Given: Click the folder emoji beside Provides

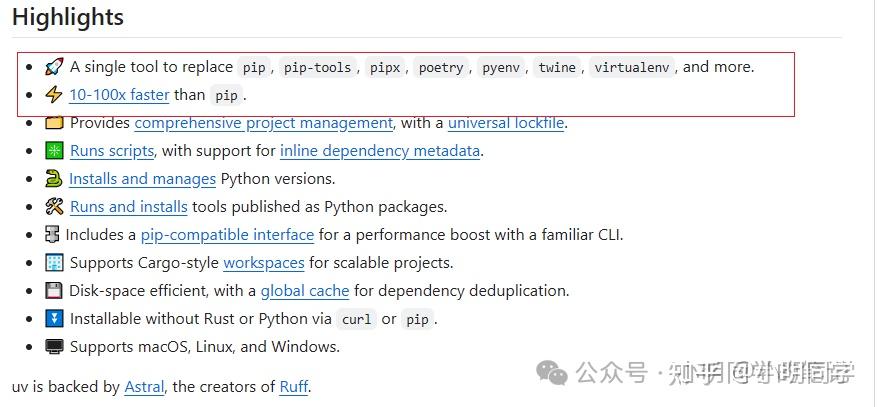Looking at the screenshot, I should pos(54,123).
